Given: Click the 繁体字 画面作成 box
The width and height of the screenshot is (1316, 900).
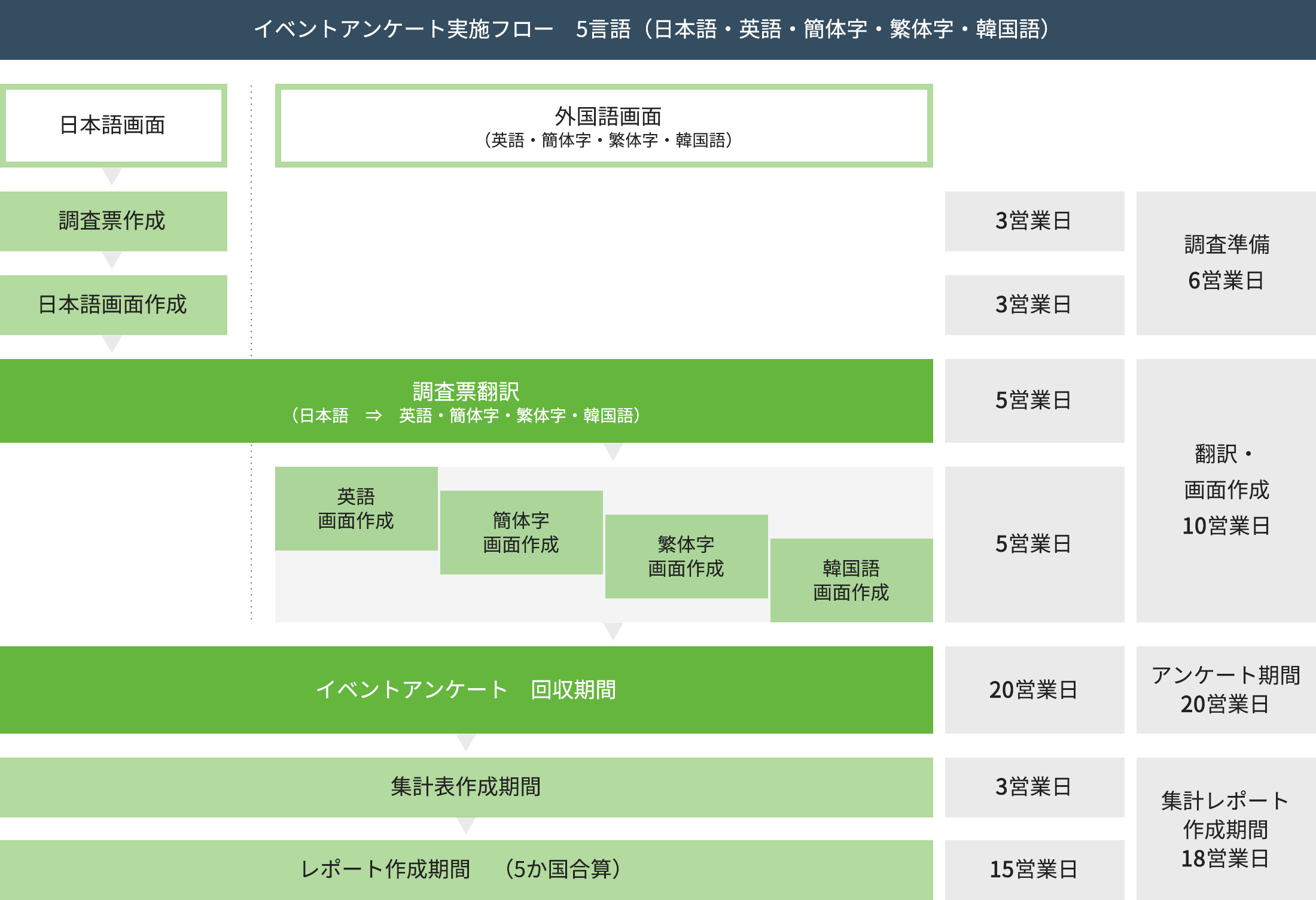Looking at the screenshot, I should pos(686,556).
